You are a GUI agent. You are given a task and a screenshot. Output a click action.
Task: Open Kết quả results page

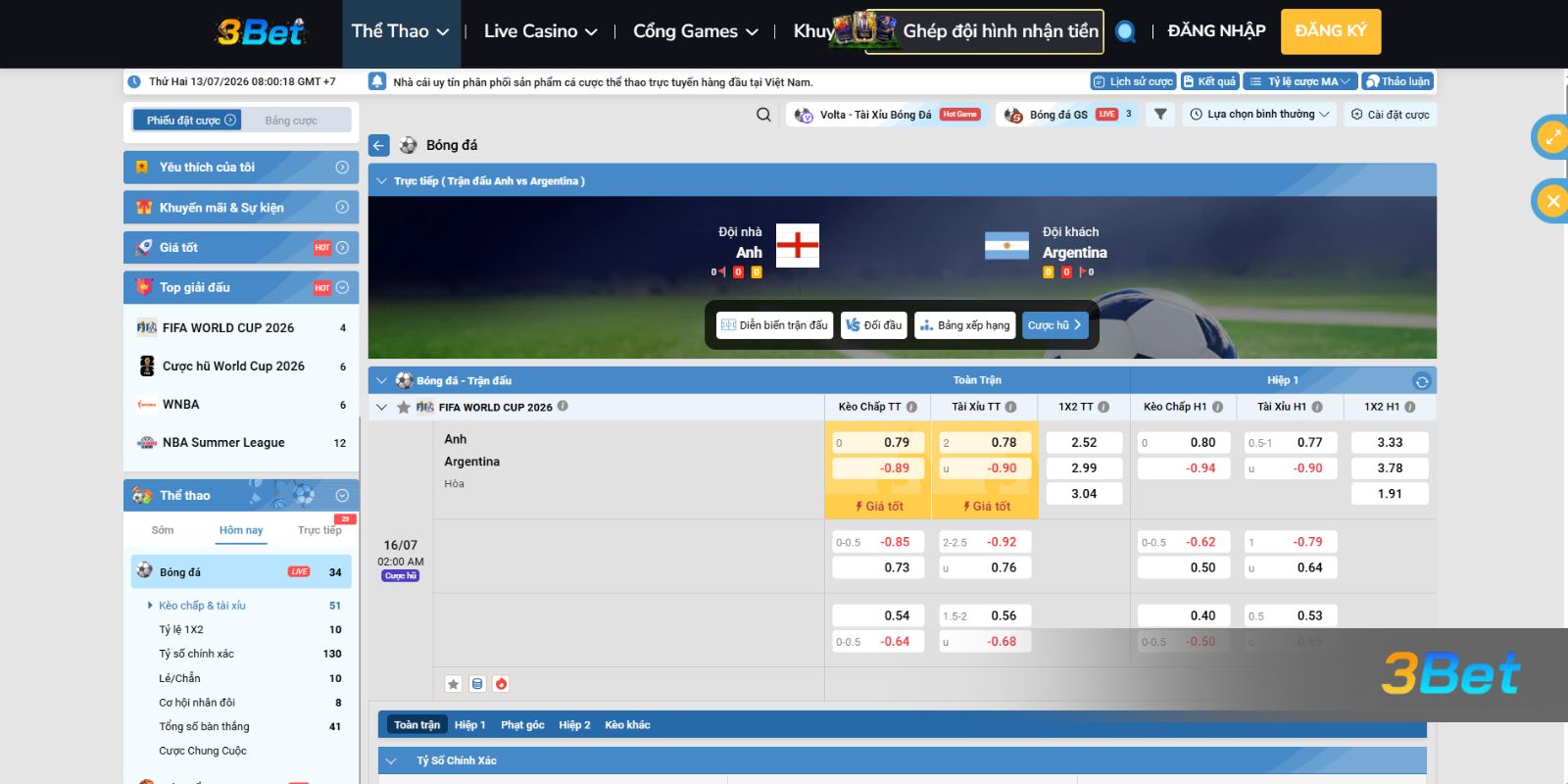click(x=1209, y=81)
